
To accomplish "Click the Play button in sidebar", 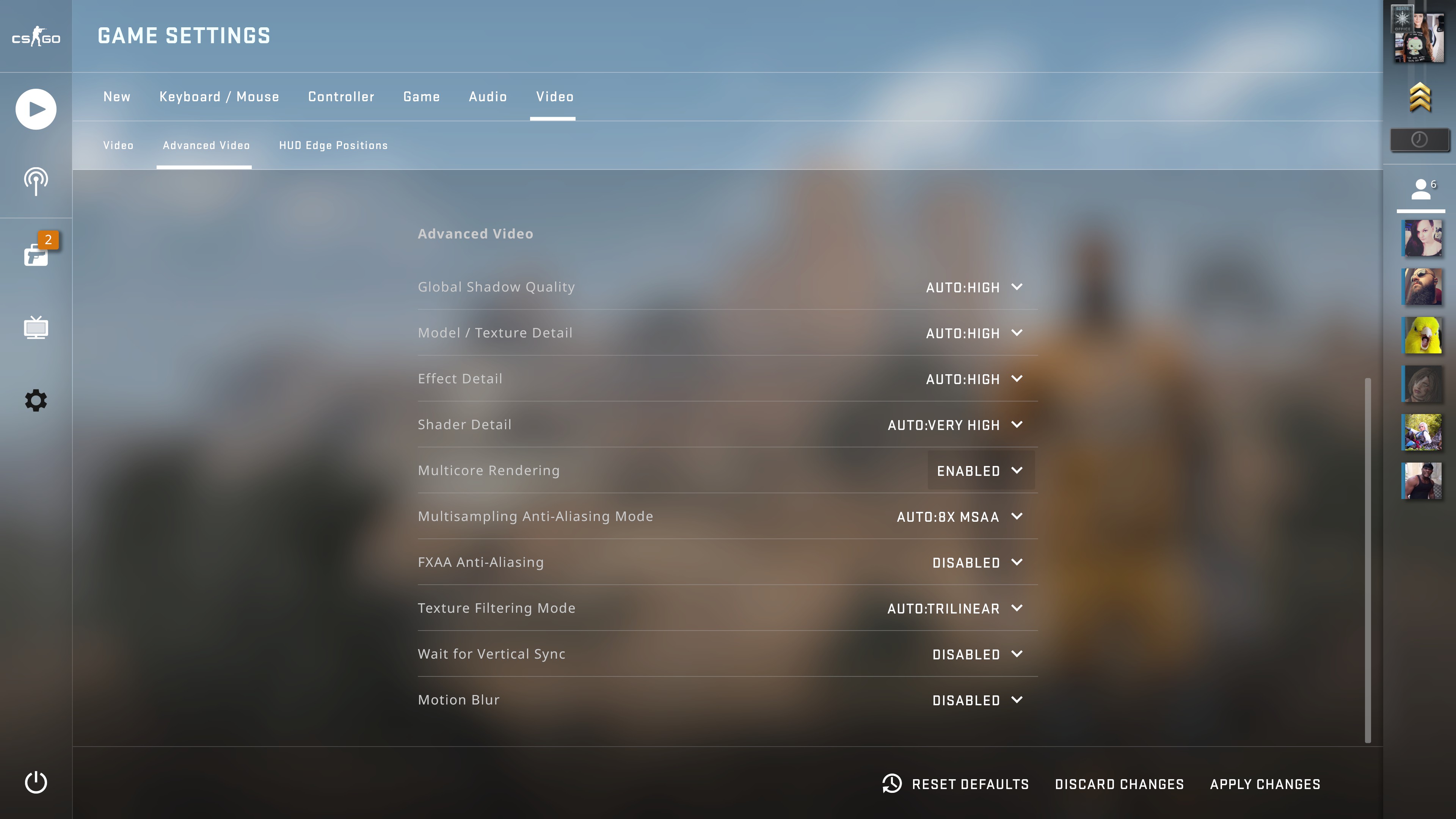I will pos(36,109).
